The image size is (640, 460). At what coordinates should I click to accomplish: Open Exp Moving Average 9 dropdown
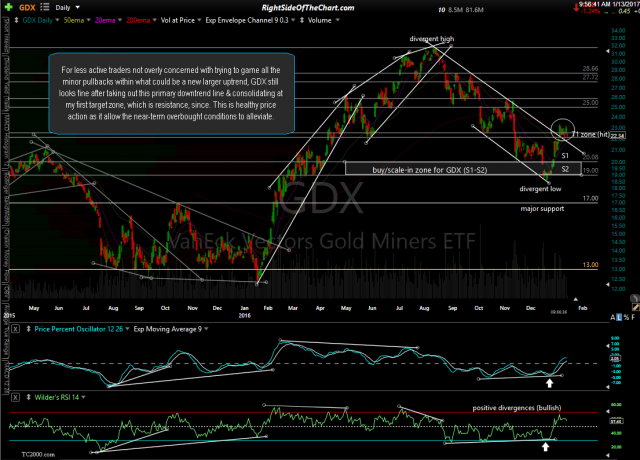tap(206, 329)
